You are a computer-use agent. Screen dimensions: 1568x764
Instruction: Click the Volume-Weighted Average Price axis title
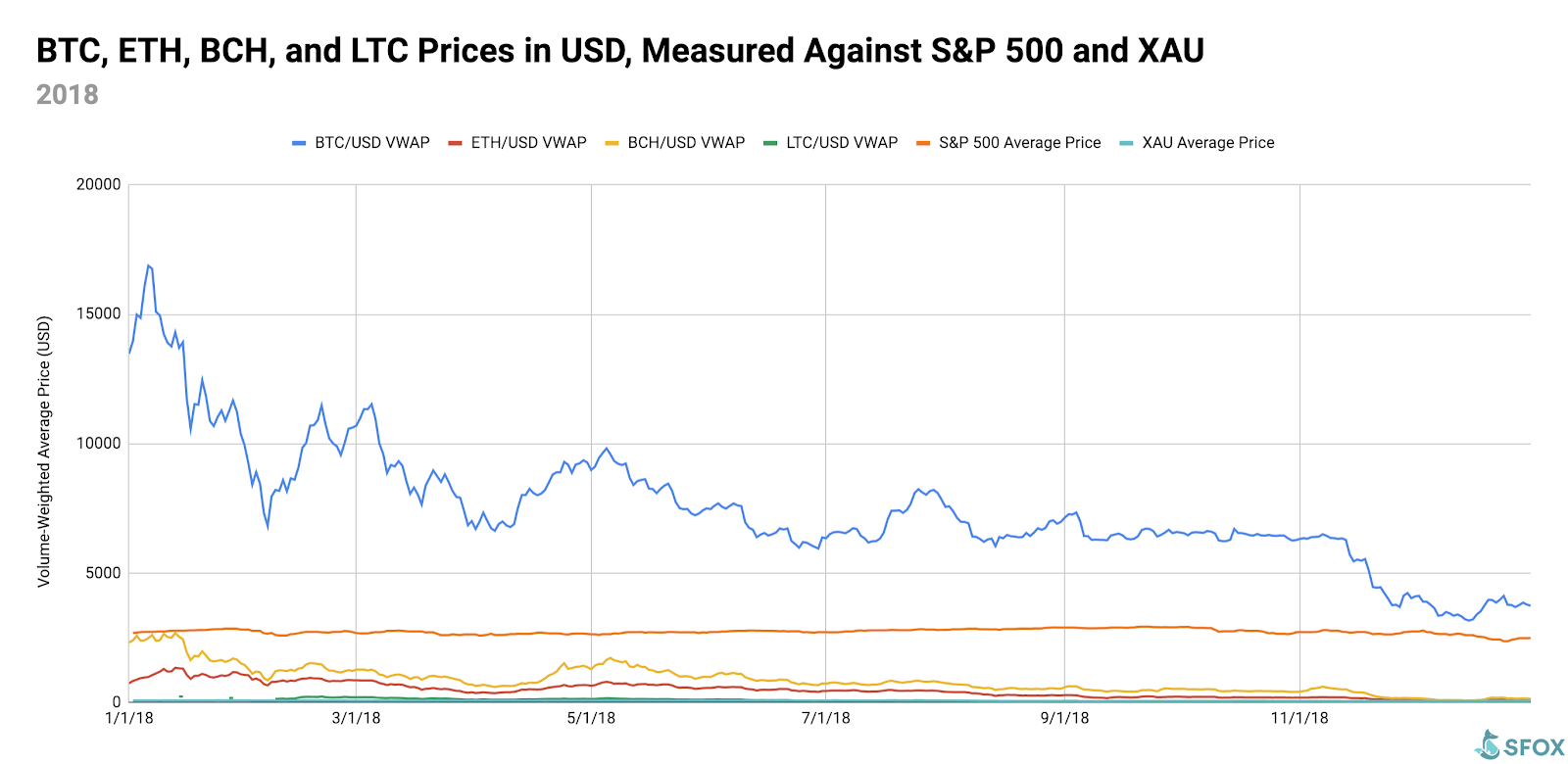44,452
